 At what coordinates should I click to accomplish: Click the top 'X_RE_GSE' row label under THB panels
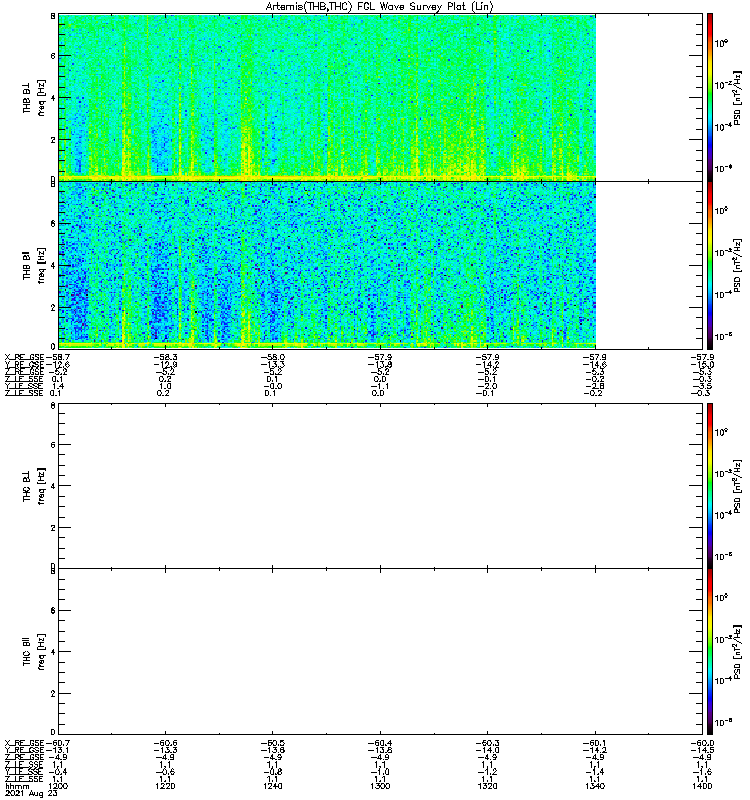[x=24, y=357]
